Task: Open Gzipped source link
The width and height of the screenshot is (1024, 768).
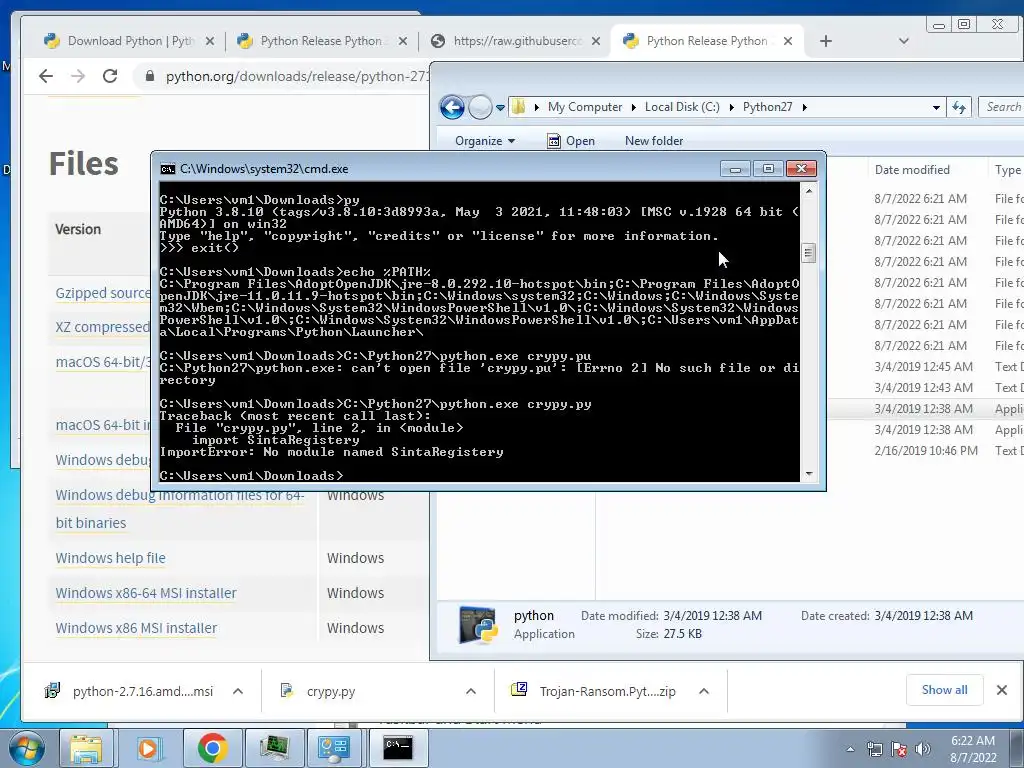Action: point(103,293)
